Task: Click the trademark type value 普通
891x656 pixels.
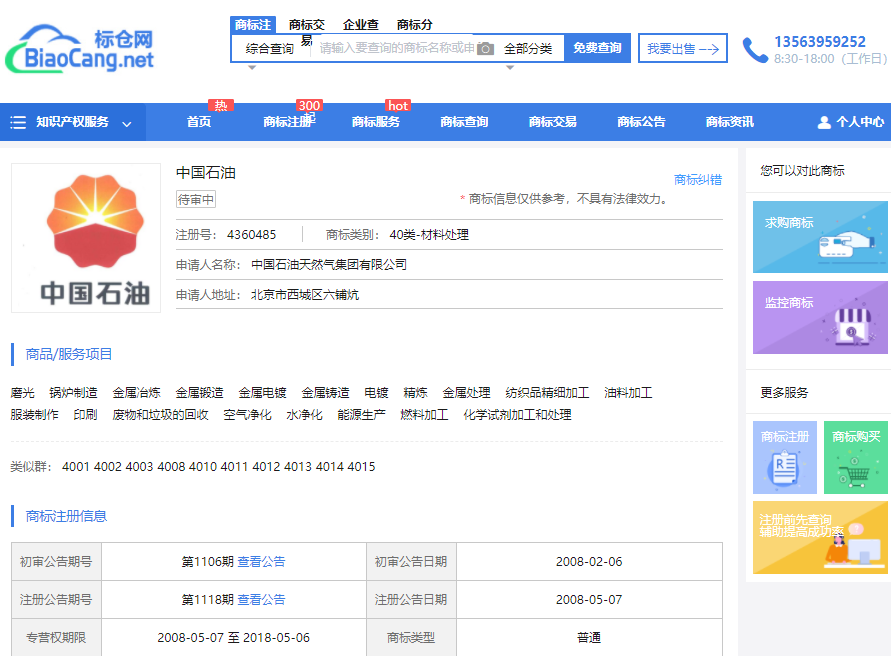Action: pos(589,638)
